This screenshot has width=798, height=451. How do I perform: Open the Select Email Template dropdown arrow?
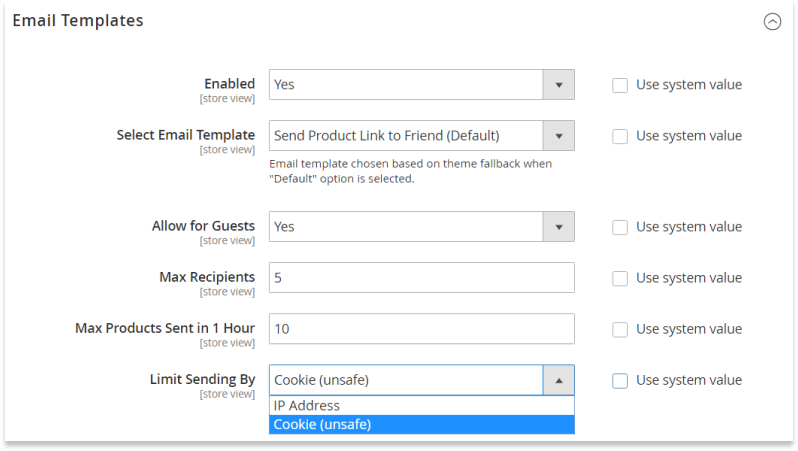point(559,135)
